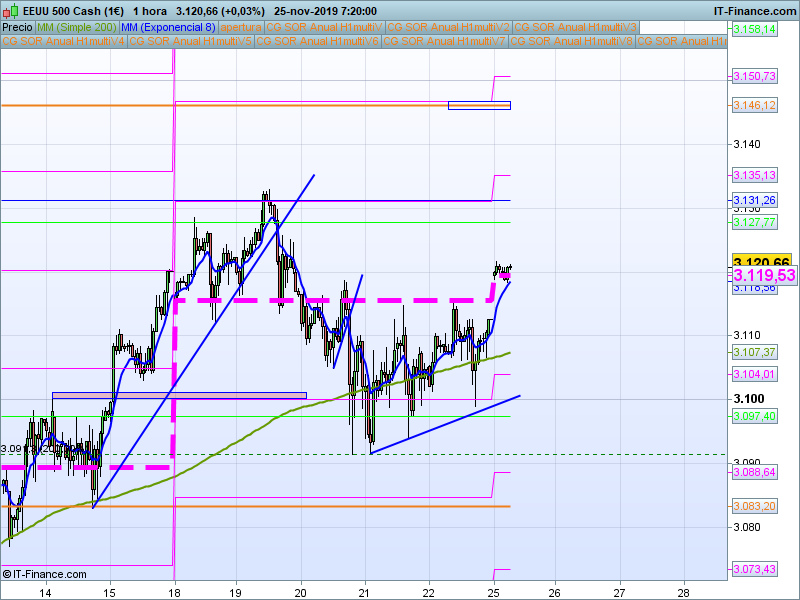Screen dimensions: 800x600
Task: Select the CG SOR Anual H1multiV4 label
Action: click(63, 41)
